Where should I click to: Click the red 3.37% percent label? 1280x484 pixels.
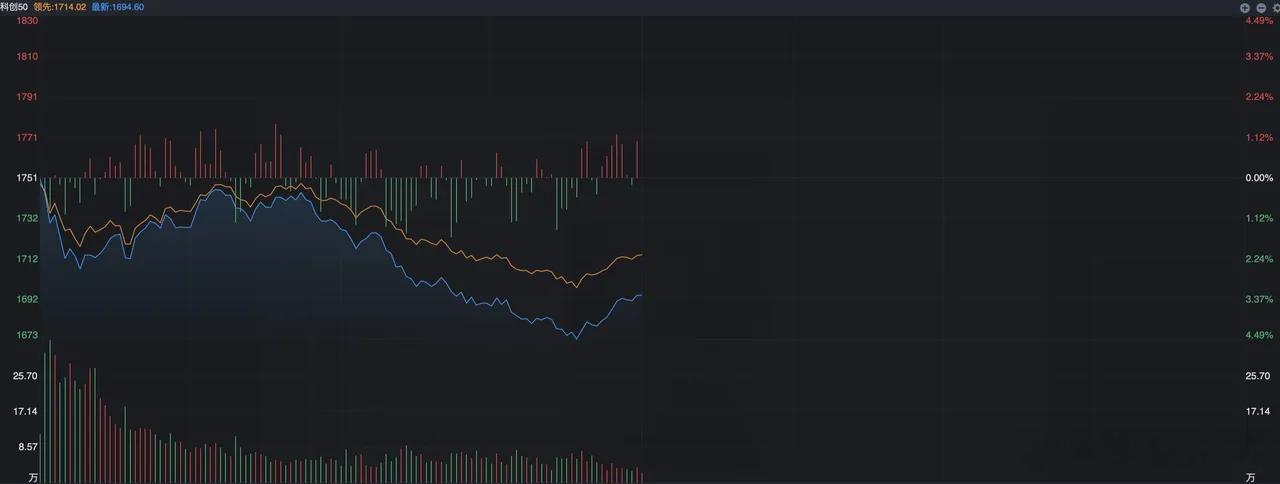point(1259,57)
